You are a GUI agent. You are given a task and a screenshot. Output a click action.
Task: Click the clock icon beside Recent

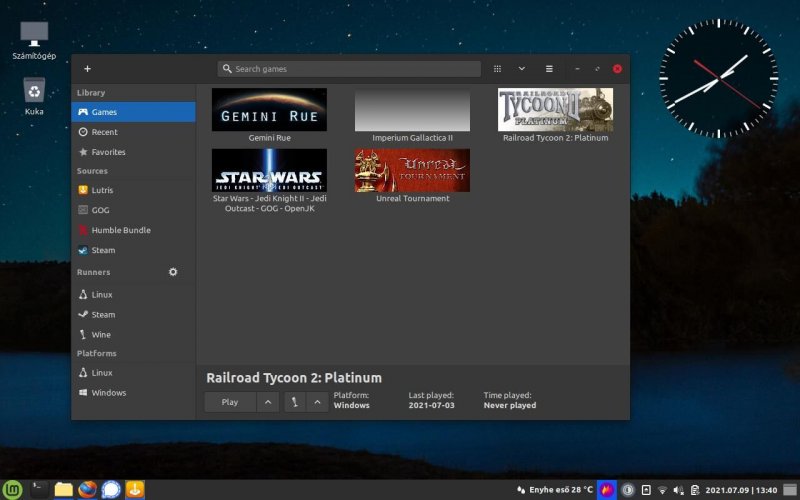[83, 132]
